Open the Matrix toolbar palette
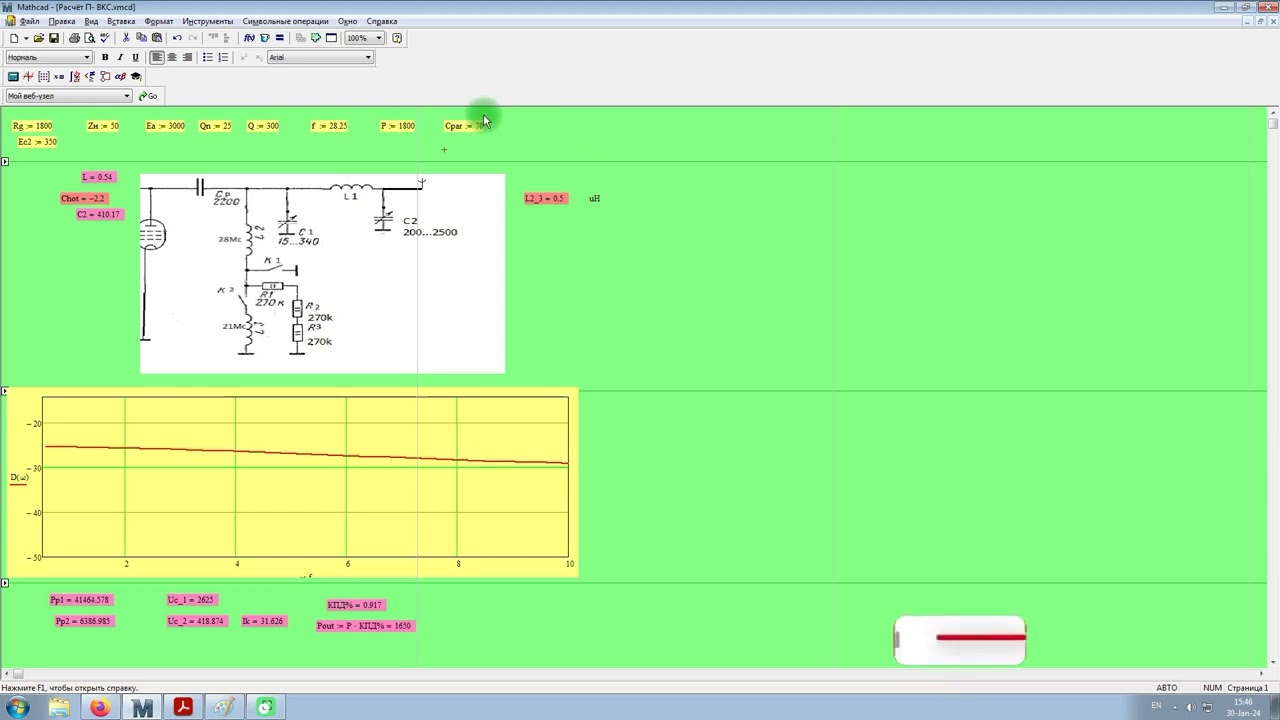Screen dimensions: 1280x720 (x=44, y=76)
